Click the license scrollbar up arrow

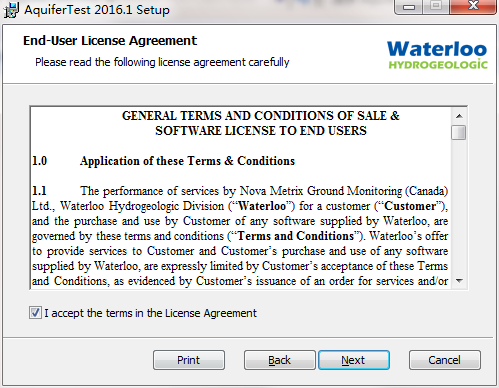tap(459, 116)
